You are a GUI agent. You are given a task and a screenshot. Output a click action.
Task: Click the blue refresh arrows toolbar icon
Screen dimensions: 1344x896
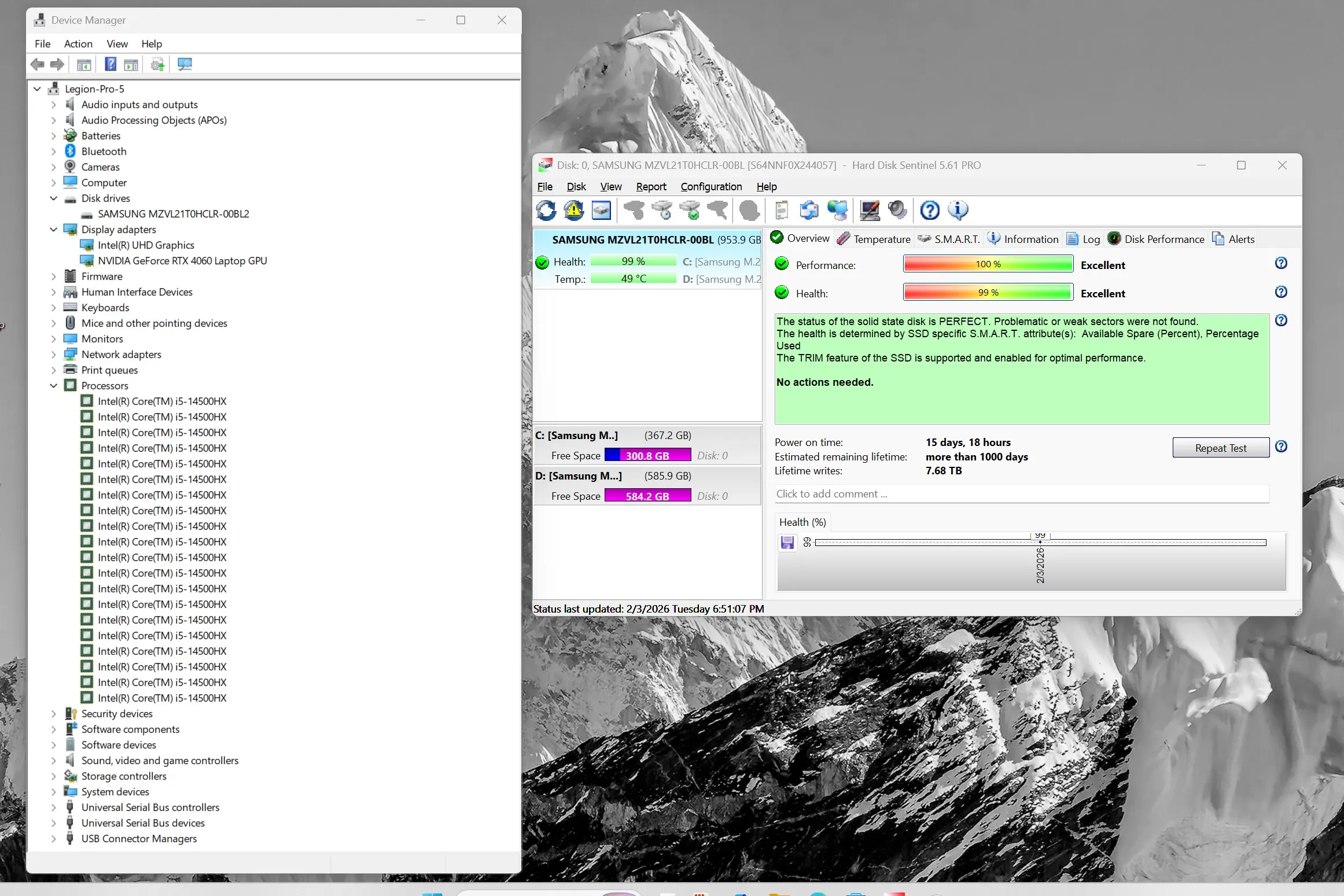546,211
